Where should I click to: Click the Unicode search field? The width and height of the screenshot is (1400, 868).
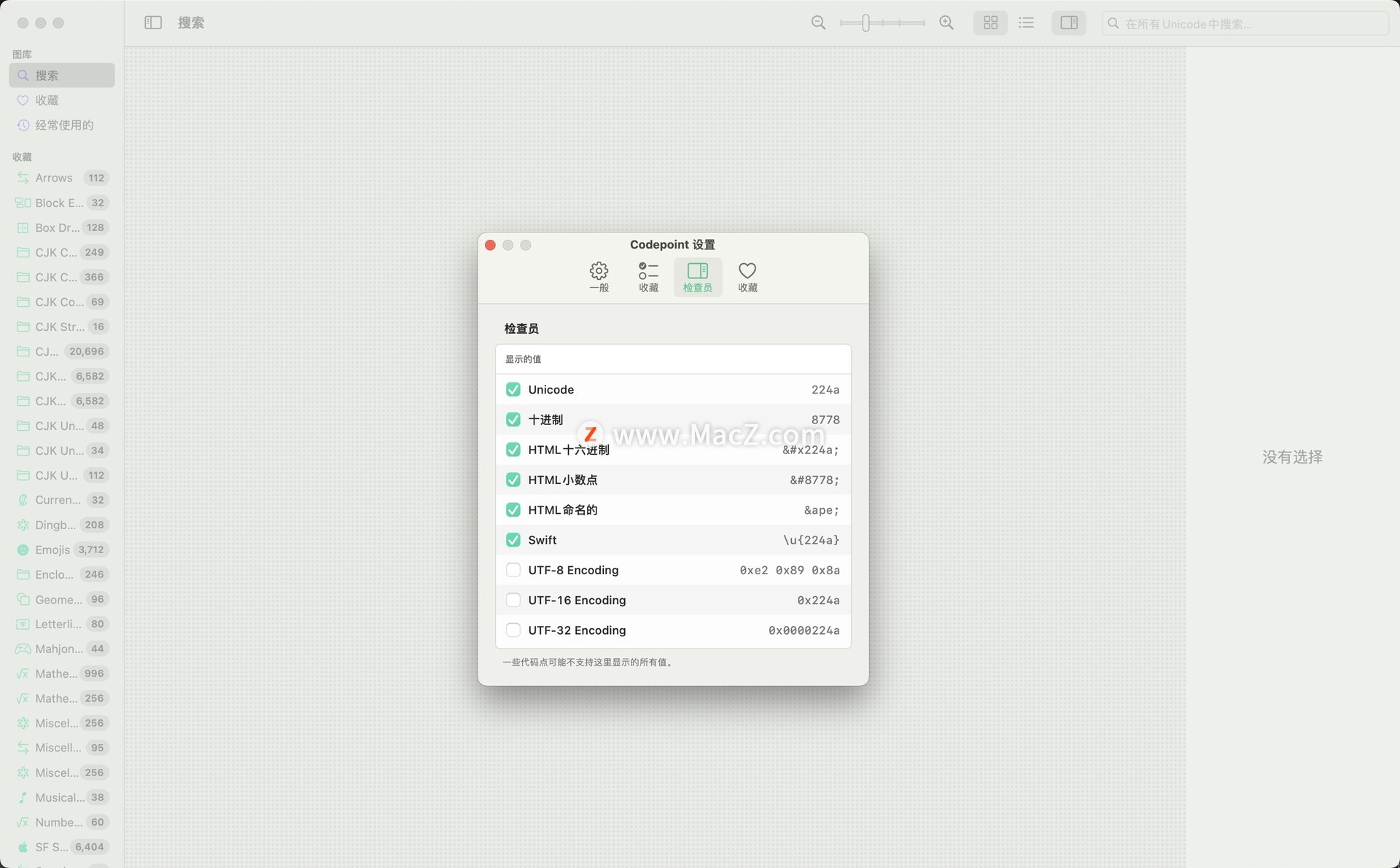[x=1245, y=23]
